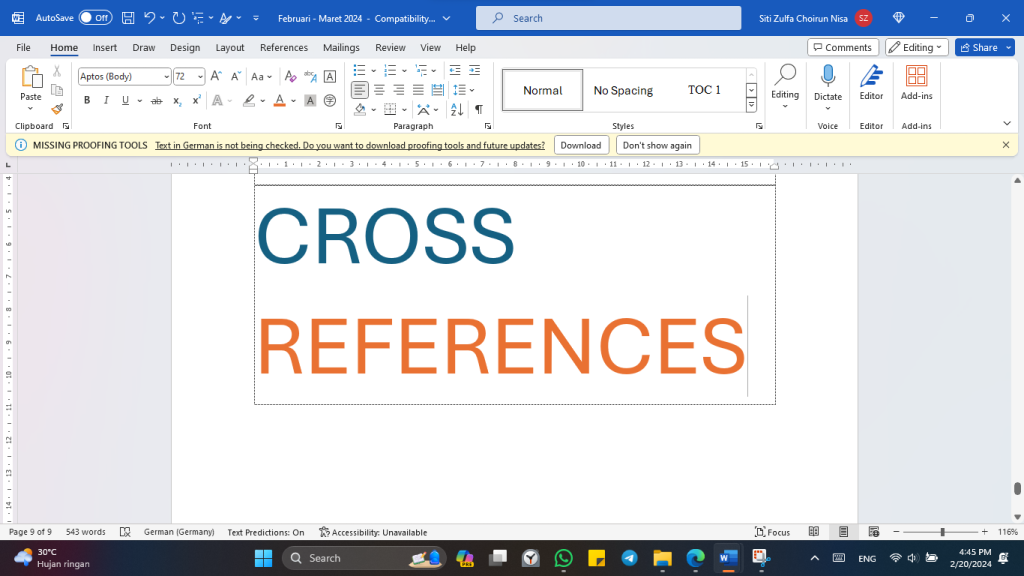Dismiss proofing banner with Don't show again
The image size is (1024, 576).
(657, 144)
